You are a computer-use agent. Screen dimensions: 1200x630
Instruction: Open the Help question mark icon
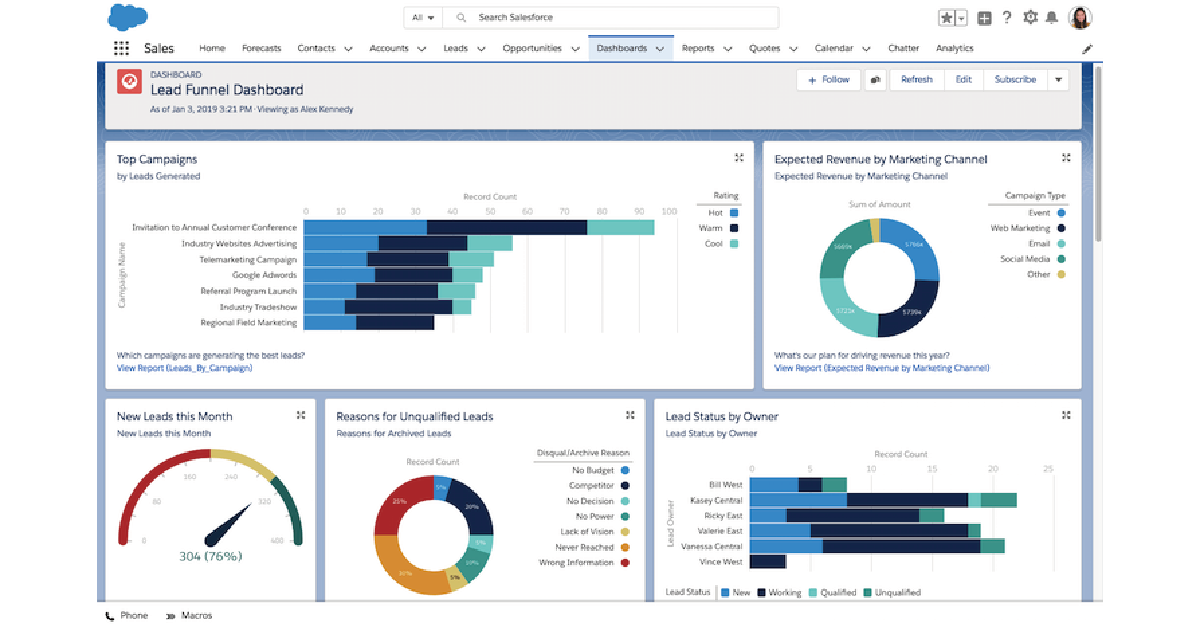click(1007, 17)
